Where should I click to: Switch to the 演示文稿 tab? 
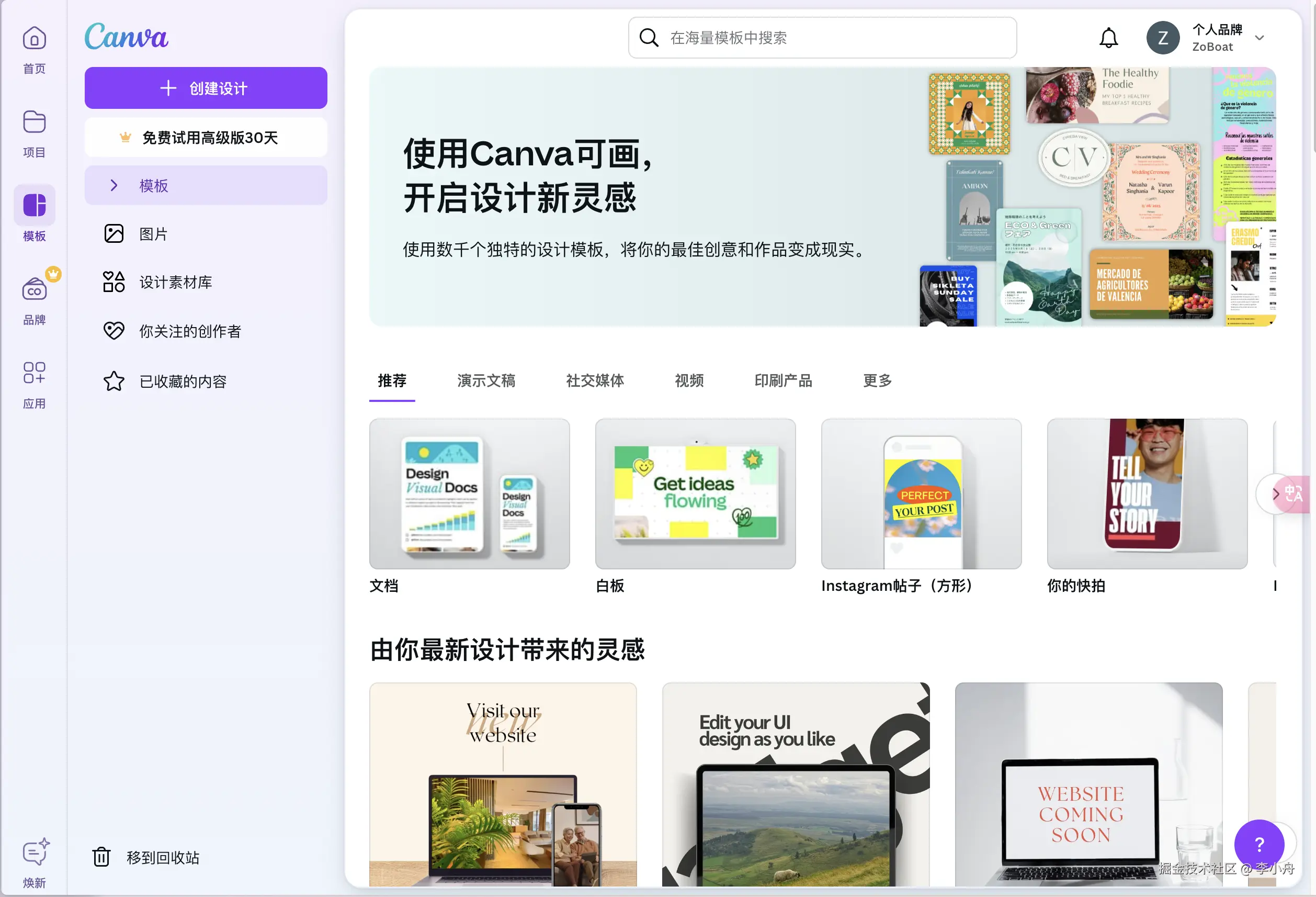[485, 381]
